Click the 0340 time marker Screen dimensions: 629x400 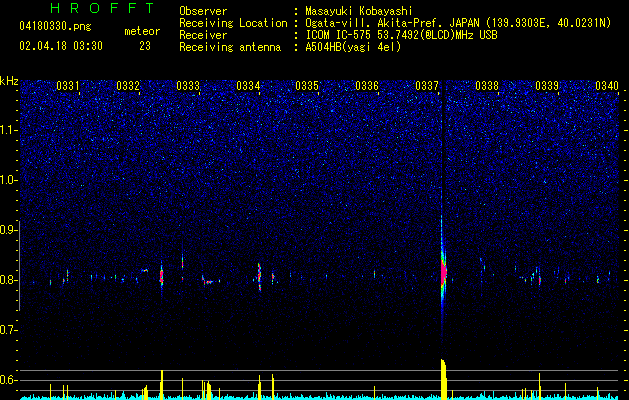click(607, 86)
